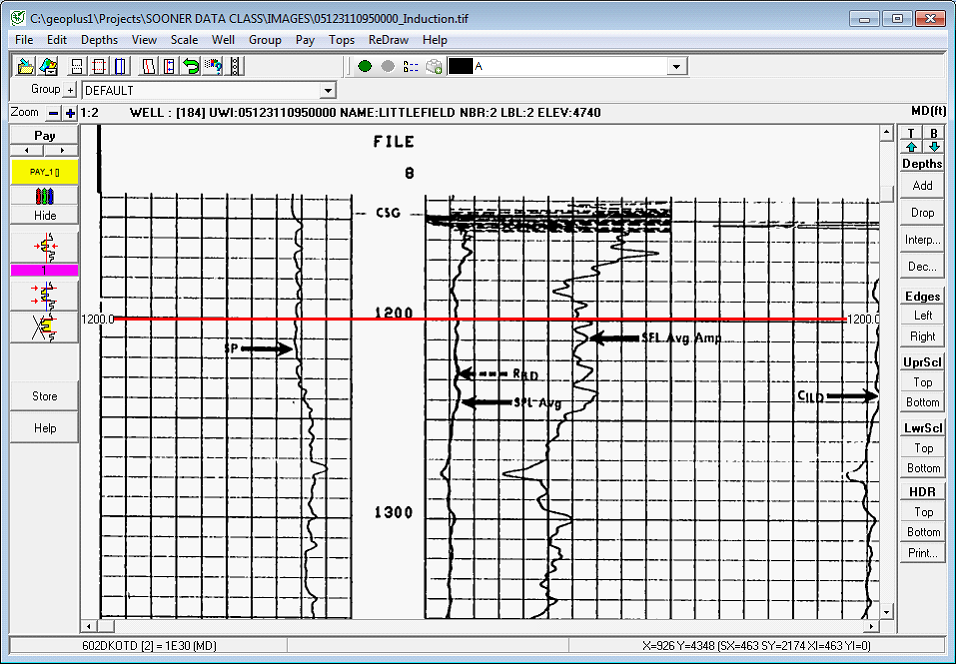The width and height of the screenshot is (957, 665).
Task: Click the film strip icon in the toolbar
Action: pyautogui.click(x=236, y=66)
